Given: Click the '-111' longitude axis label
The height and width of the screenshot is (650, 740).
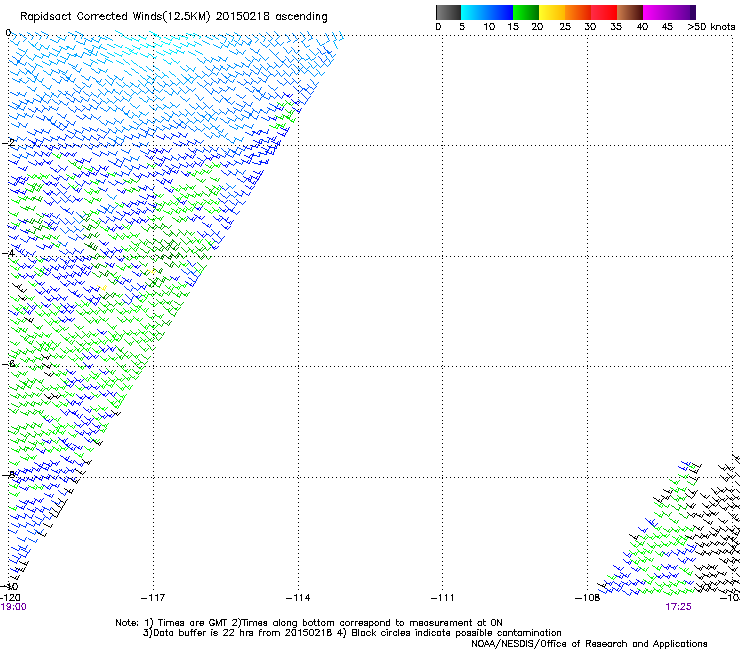Looking at the screenshot, I should 442,598.
